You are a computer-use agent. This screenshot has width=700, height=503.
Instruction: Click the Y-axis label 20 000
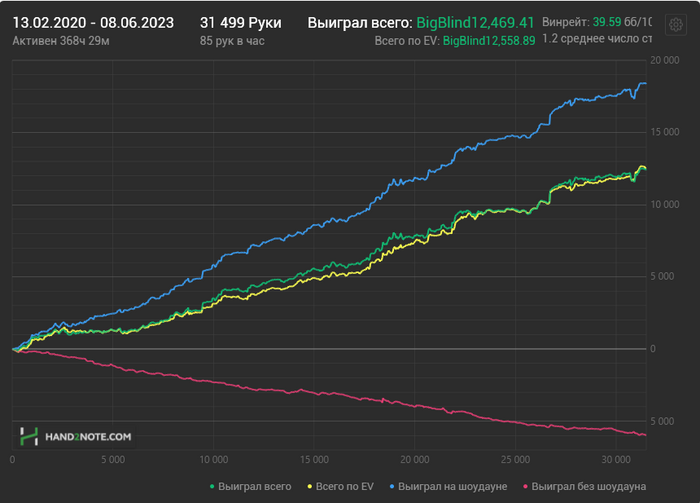[x=665, y=60]
